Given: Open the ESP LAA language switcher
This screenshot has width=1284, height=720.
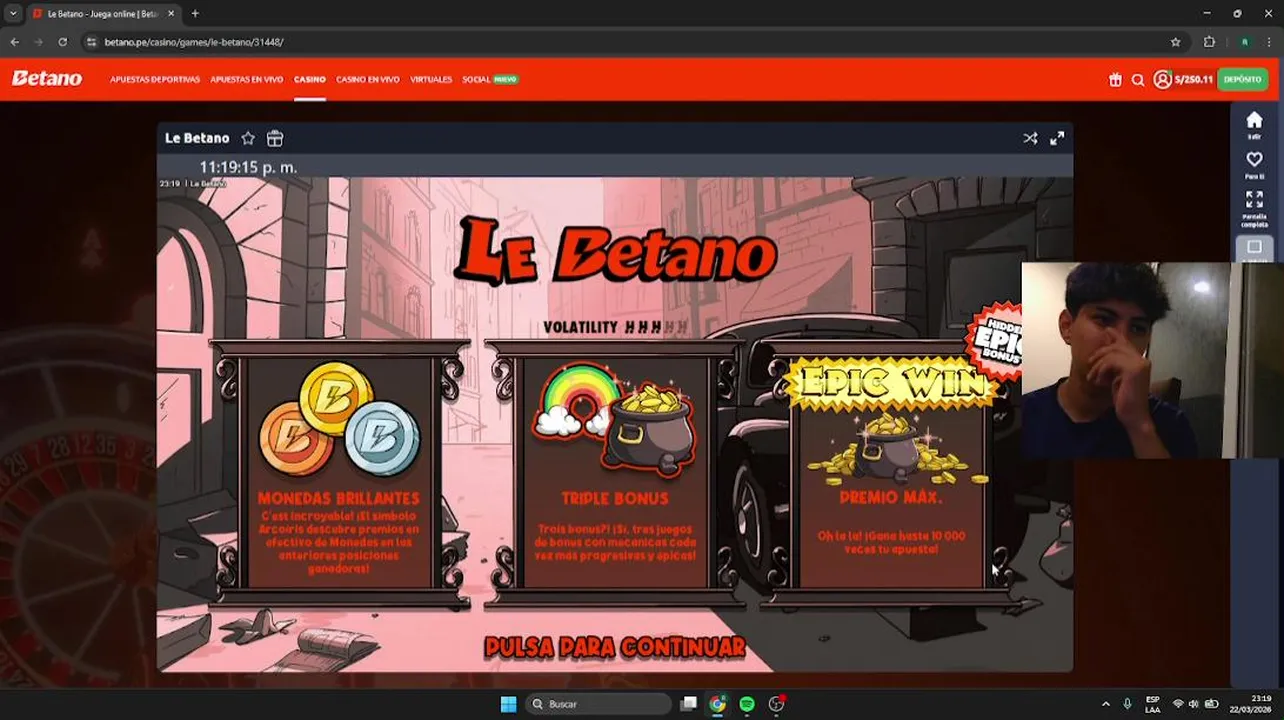Looking at the screenshot, I should coord(1152,704).
